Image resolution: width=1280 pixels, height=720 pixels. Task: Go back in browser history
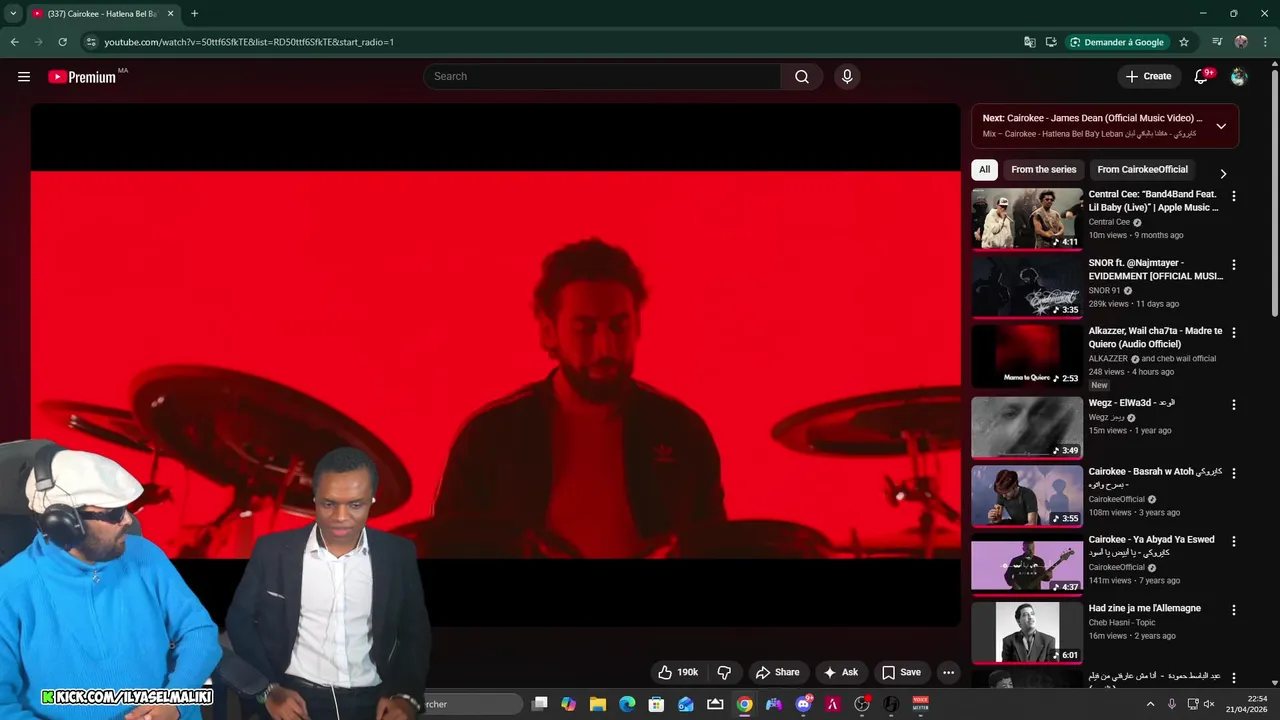(14, 42)
